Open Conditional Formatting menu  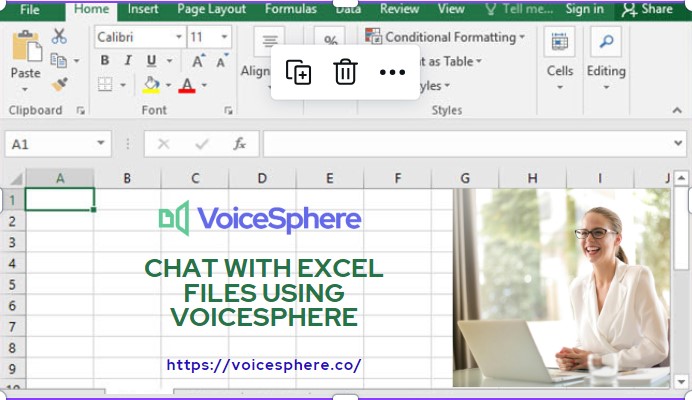[x=445, y=37]
